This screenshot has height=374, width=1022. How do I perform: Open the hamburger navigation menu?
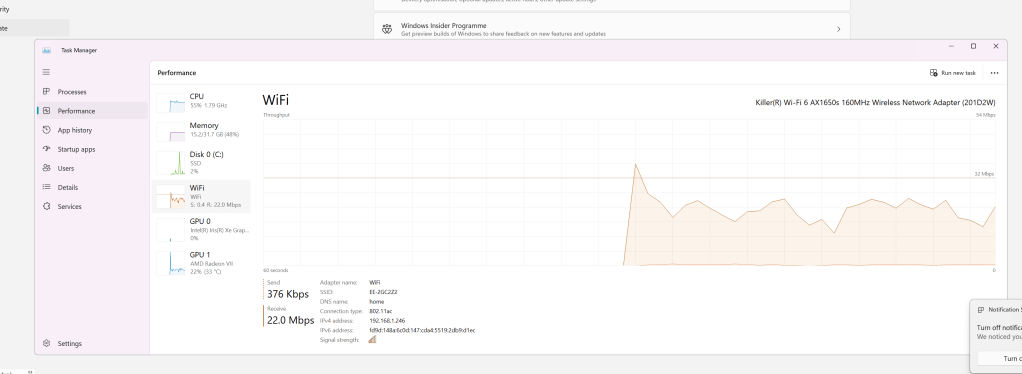[x=46, y=72]
